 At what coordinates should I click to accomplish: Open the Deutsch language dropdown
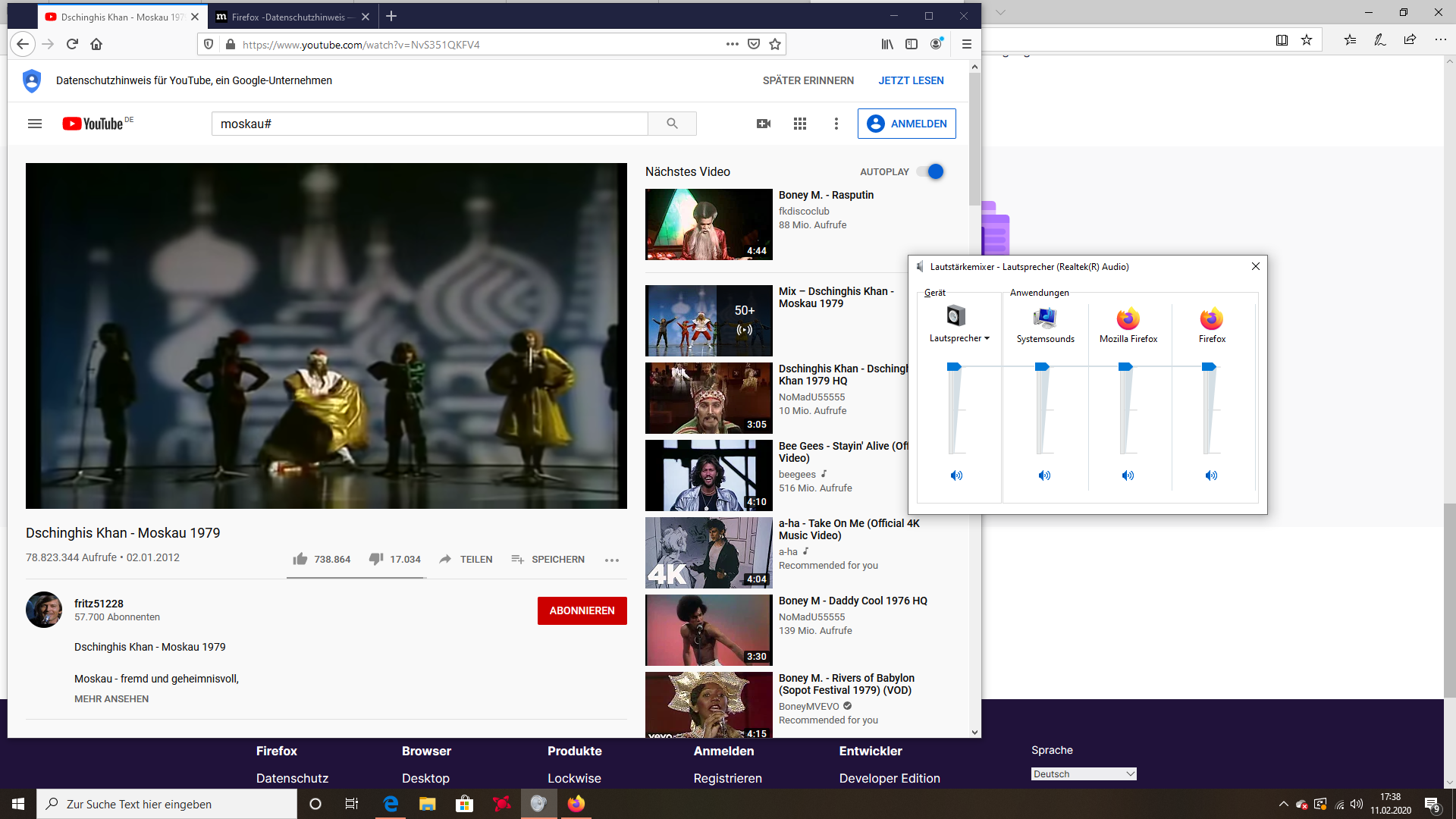1084,774
